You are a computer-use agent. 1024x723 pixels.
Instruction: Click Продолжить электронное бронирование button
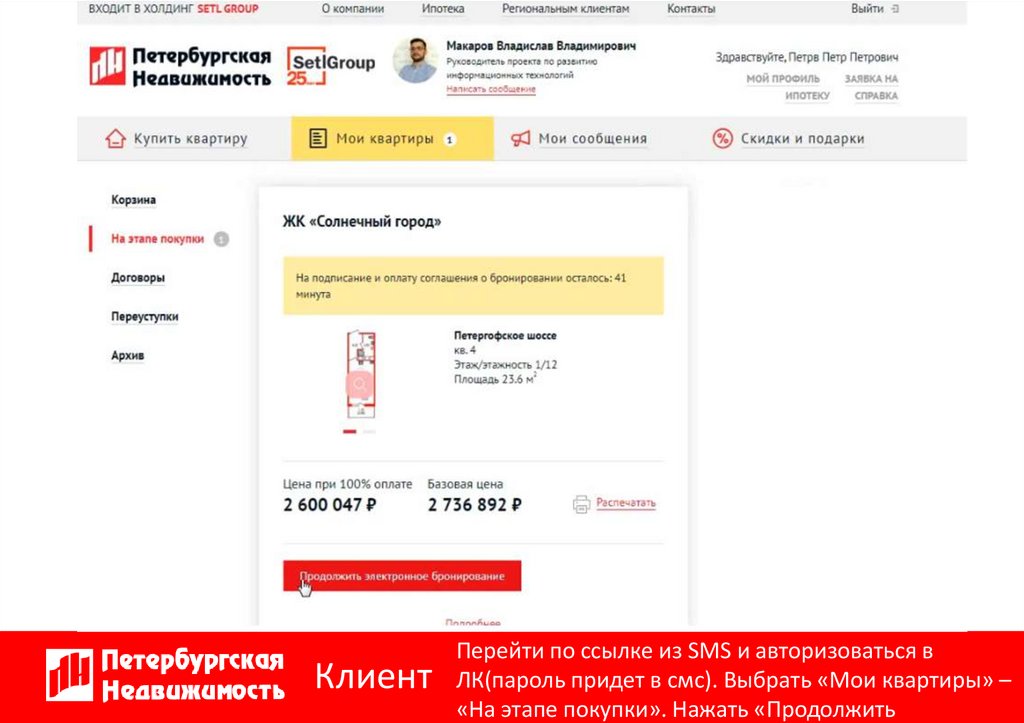402,576
